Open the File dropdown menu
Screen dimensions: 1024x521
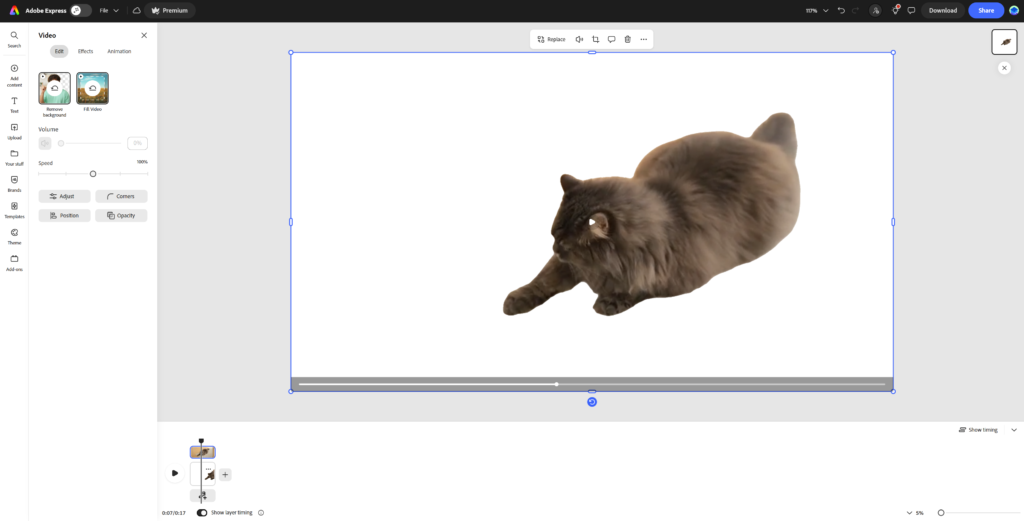pos(108,10)
